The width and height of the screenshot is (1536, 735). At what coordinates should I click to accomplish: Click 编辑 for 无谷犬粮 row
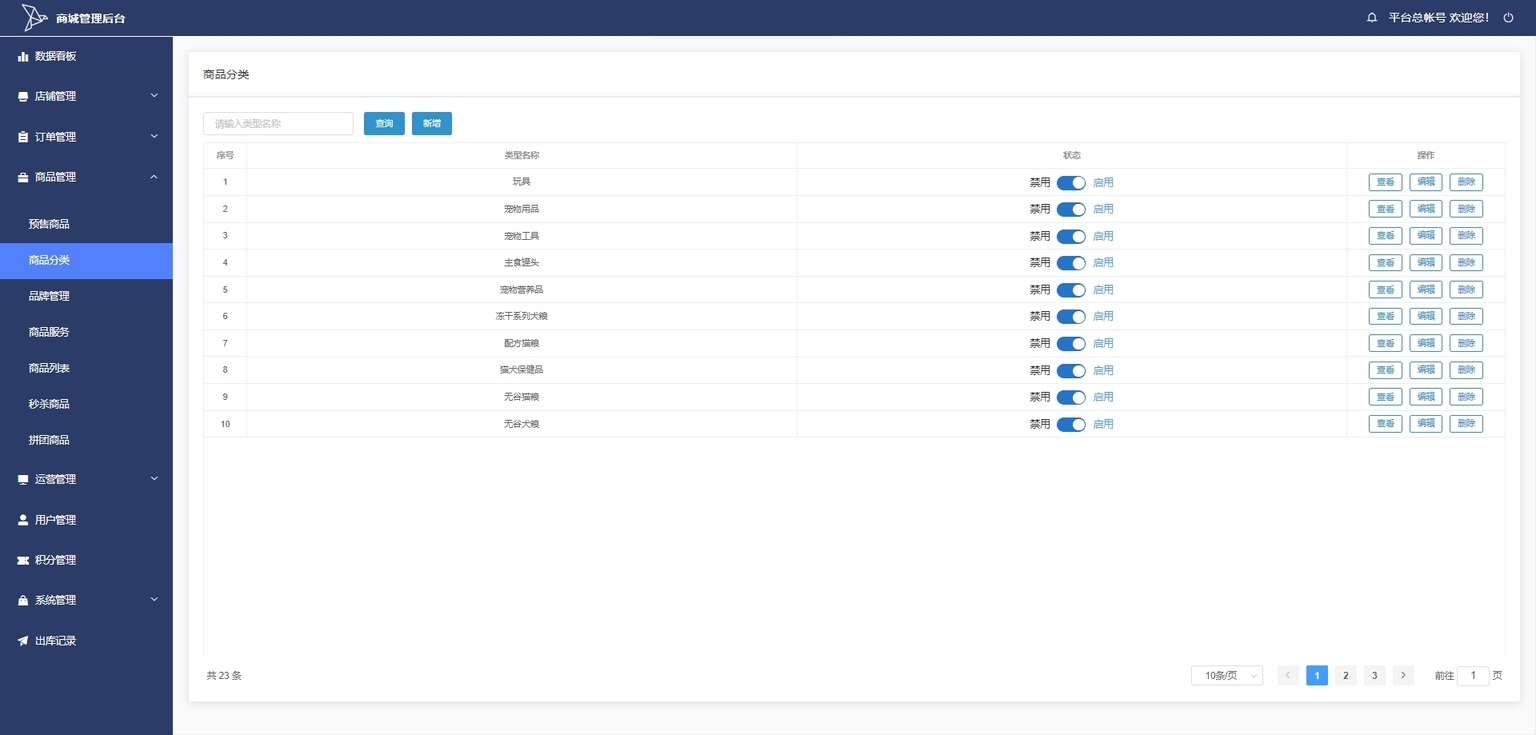point(1426,424)
